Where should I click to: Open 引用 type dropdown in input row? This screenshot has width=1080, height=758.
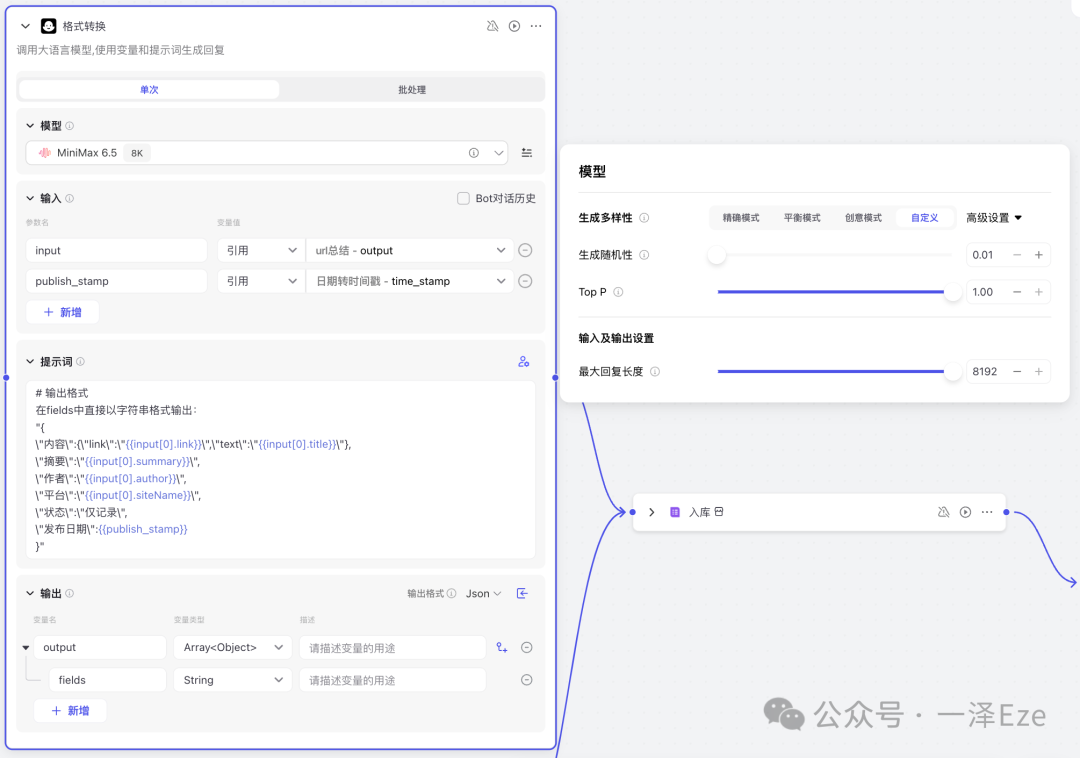(260, 251)
